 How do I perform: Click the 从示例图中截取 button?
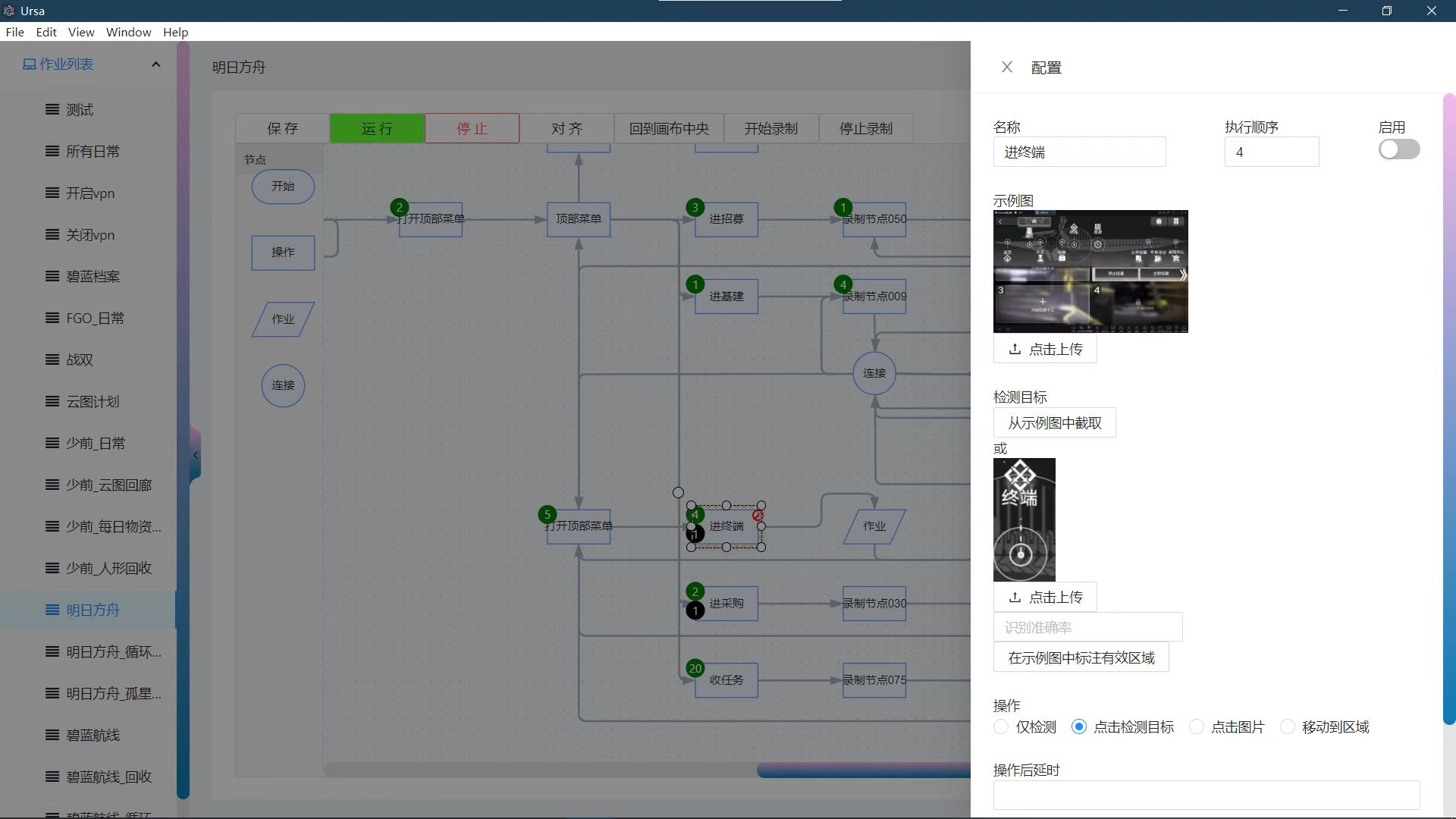pos(1054,423)
